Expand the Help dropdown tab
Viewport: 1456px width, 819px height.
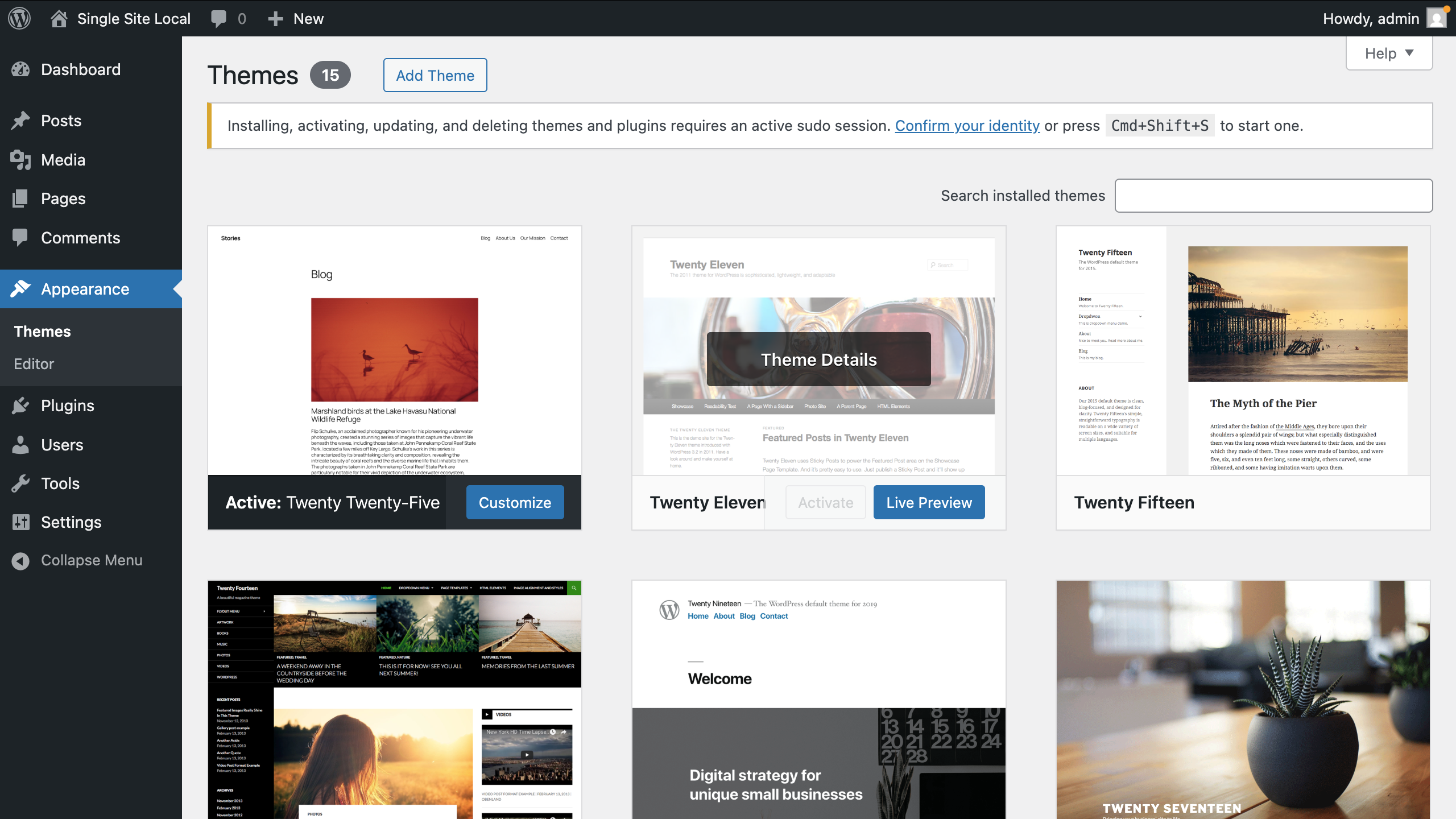tap(1389, 53)
